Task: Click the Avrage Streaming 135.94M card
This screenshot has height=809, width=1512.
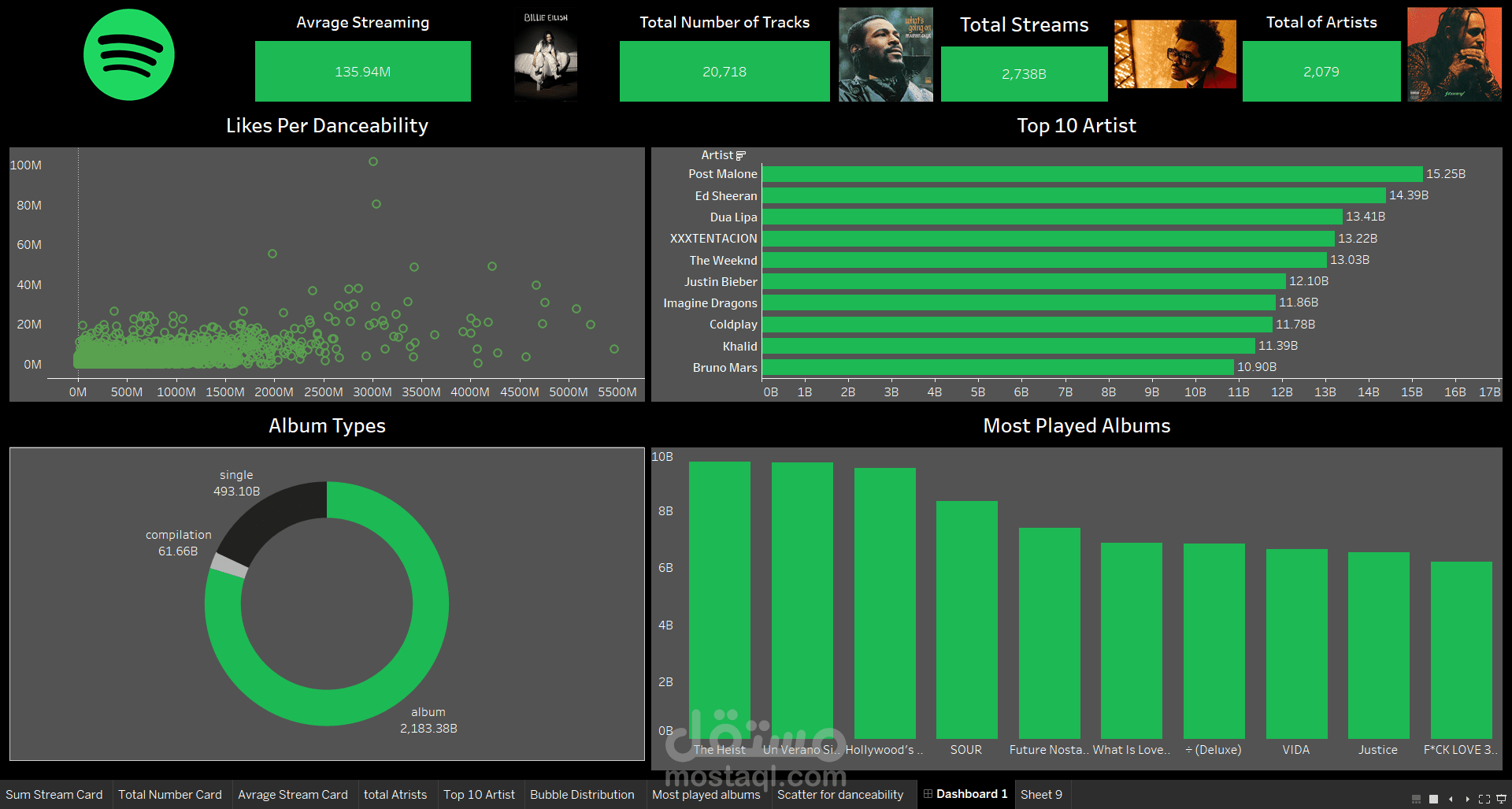Action: point(363,72)
